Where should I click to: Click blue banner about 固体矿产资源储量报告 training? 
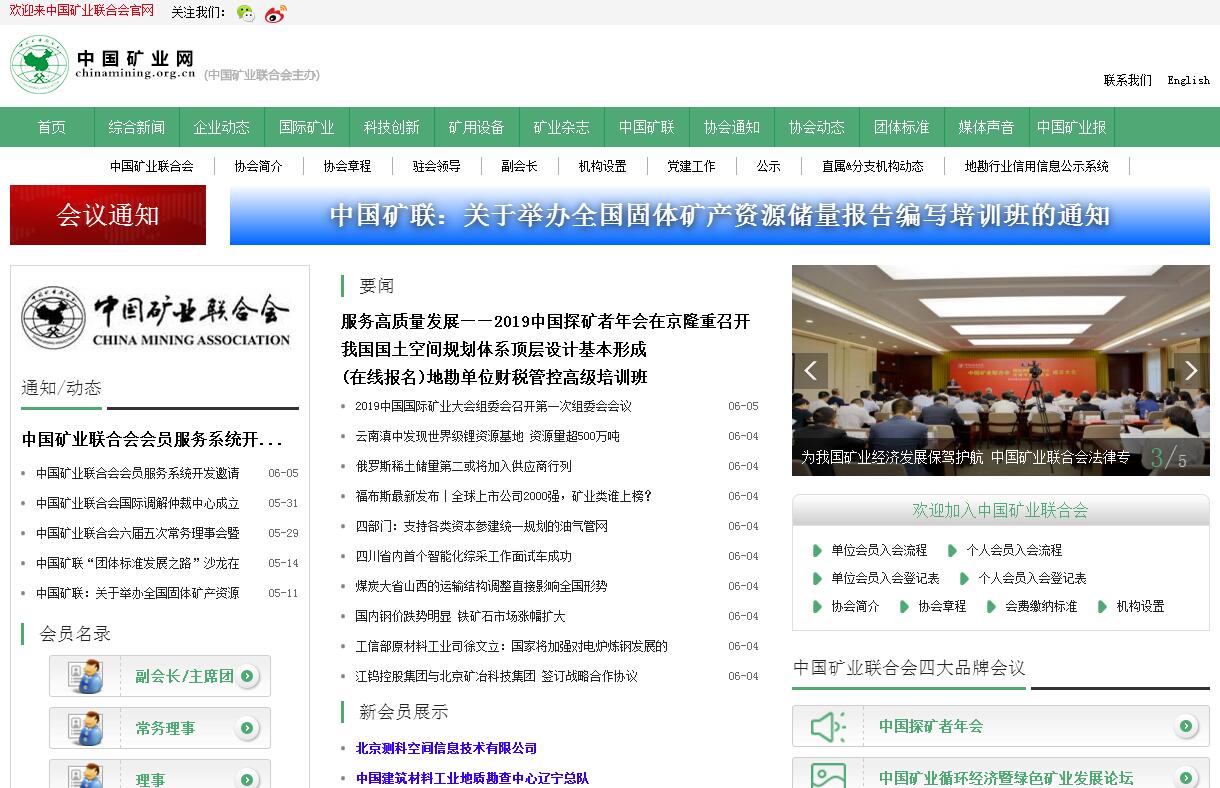[x=719, y=215]
